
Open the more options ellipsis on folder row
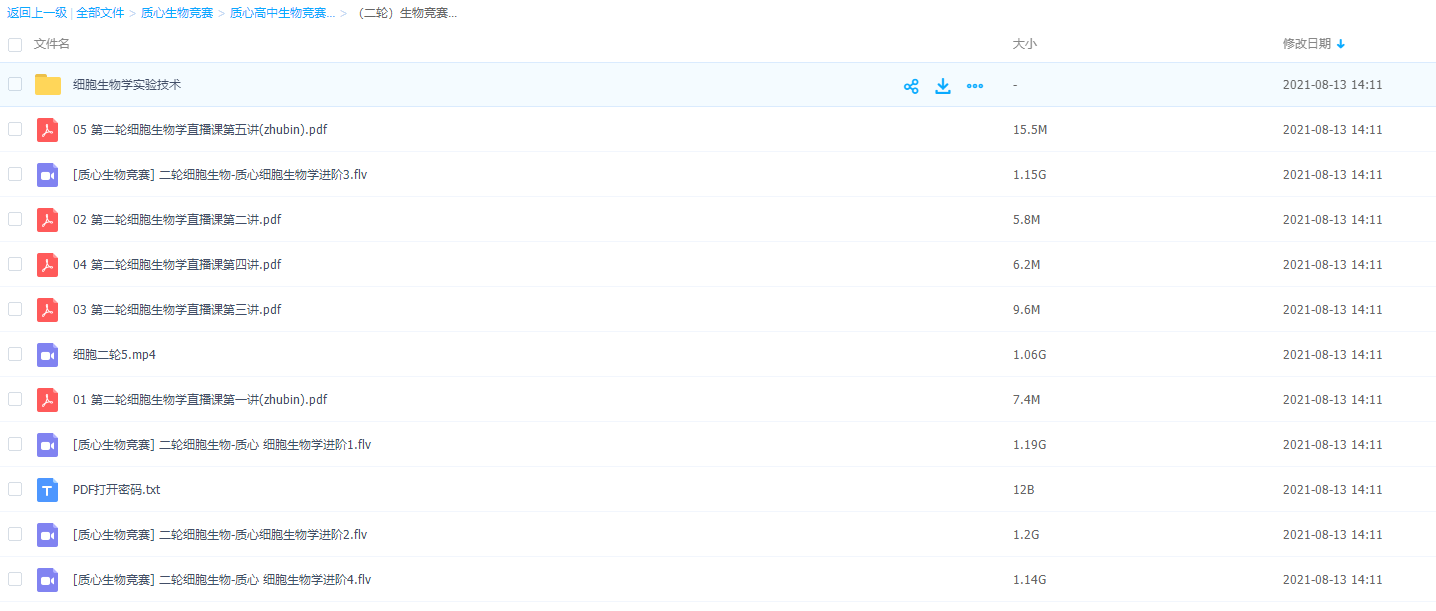point(975,86)
